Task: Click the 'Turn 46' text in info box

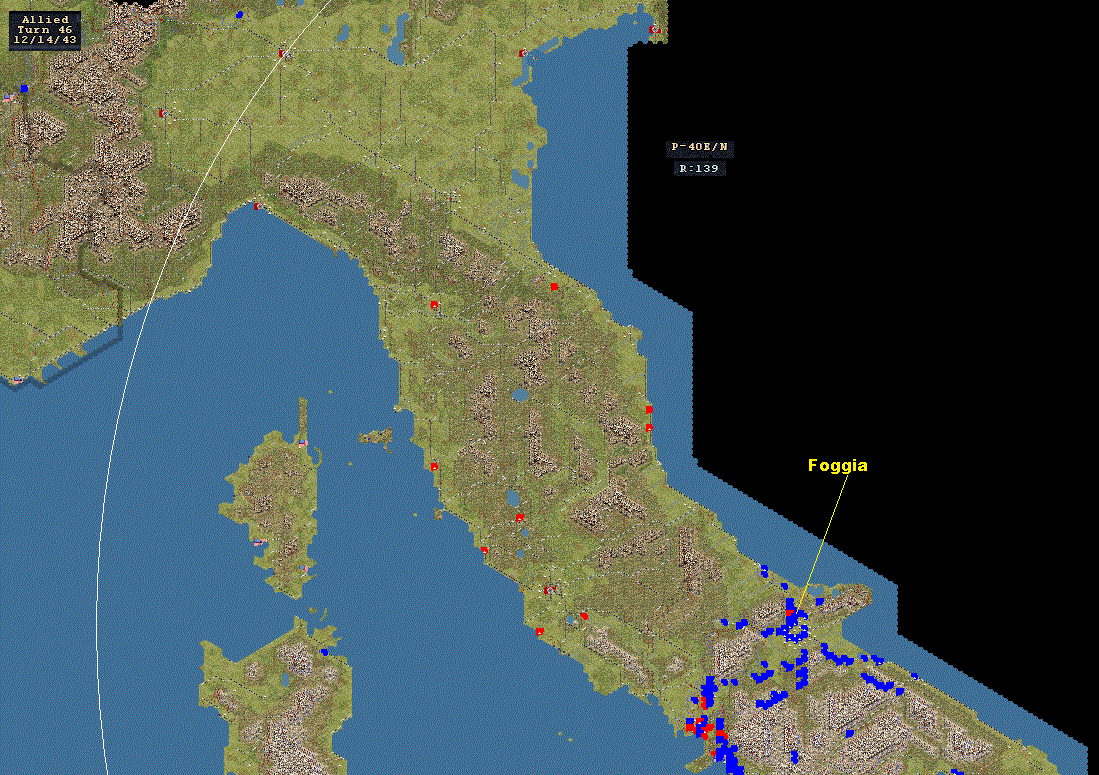Action: 45,30
